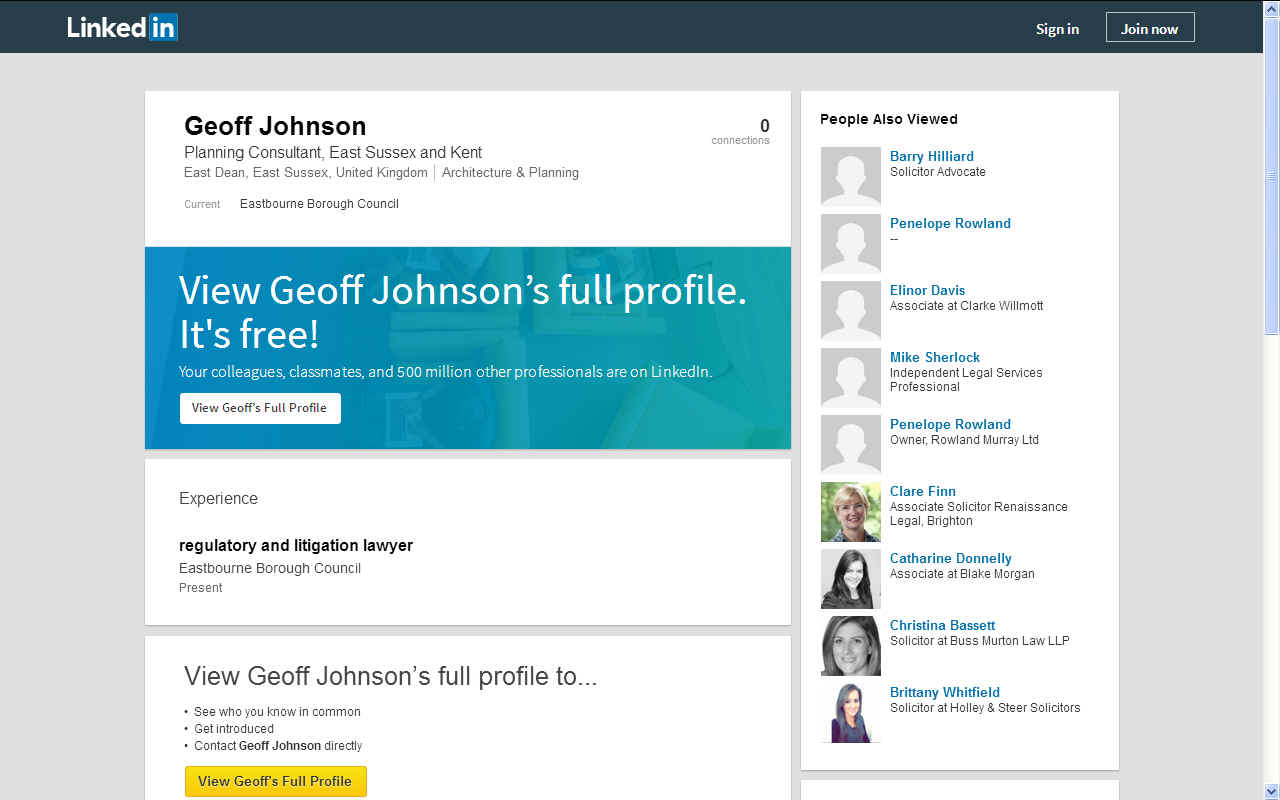Open Barry Hilliard's name link

931,156
